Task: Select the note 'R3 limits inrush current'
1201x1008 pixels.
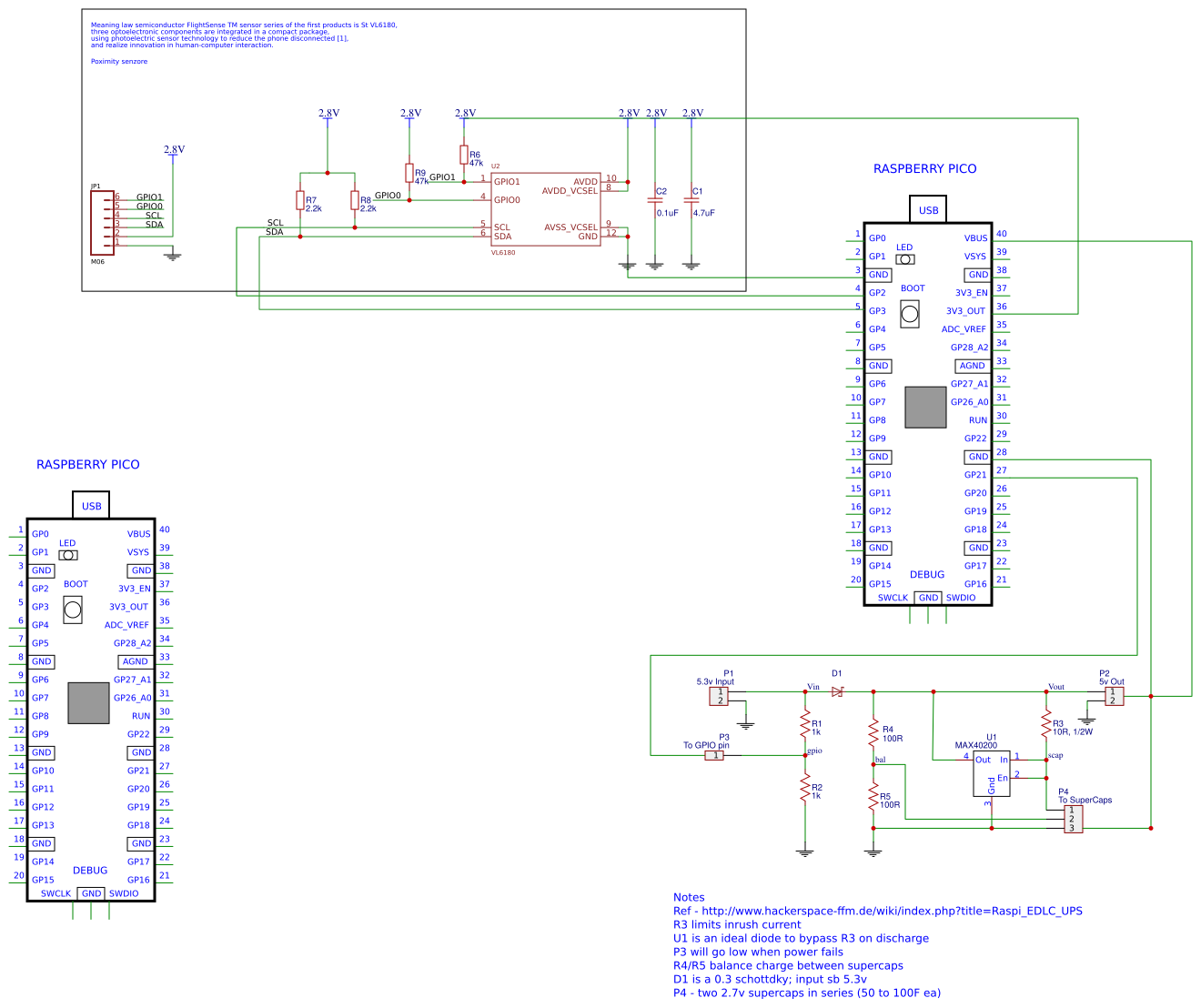Action: [737, 924]
